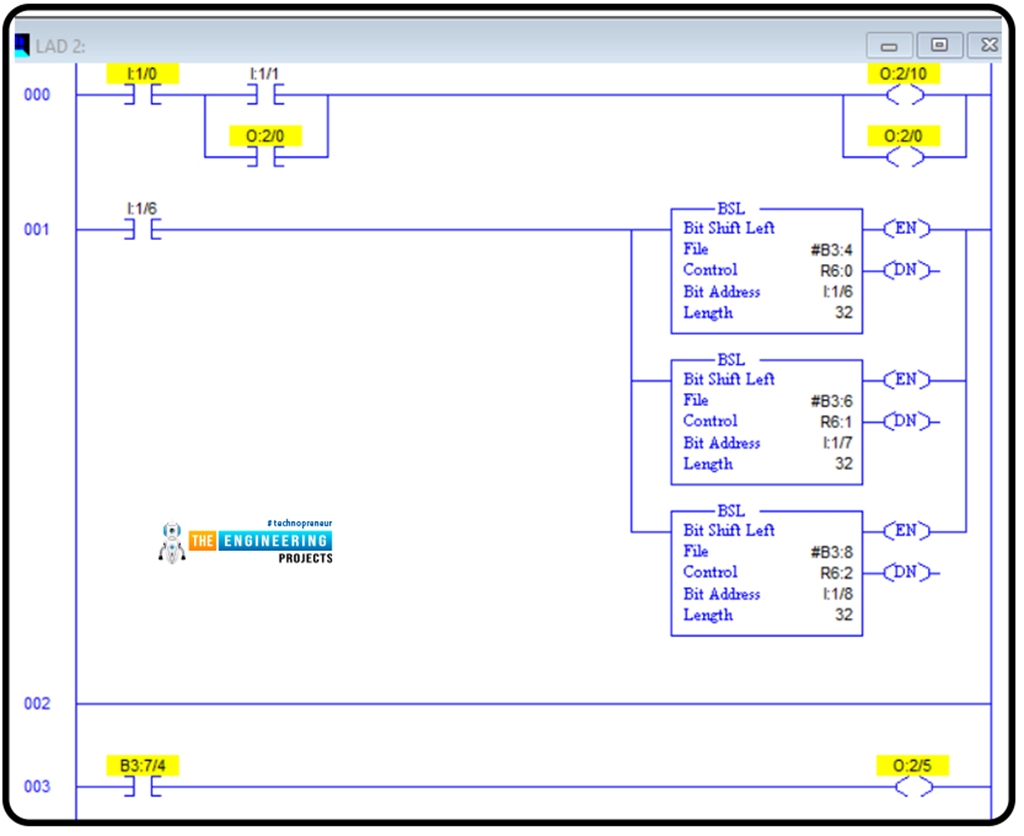Click the Bit Address I:1/7 entry

[839, 442]
